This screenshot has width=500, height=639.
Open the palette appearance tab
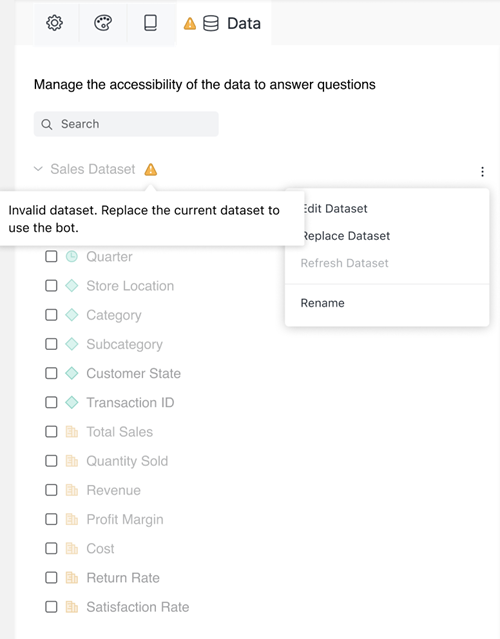point(103,23)
